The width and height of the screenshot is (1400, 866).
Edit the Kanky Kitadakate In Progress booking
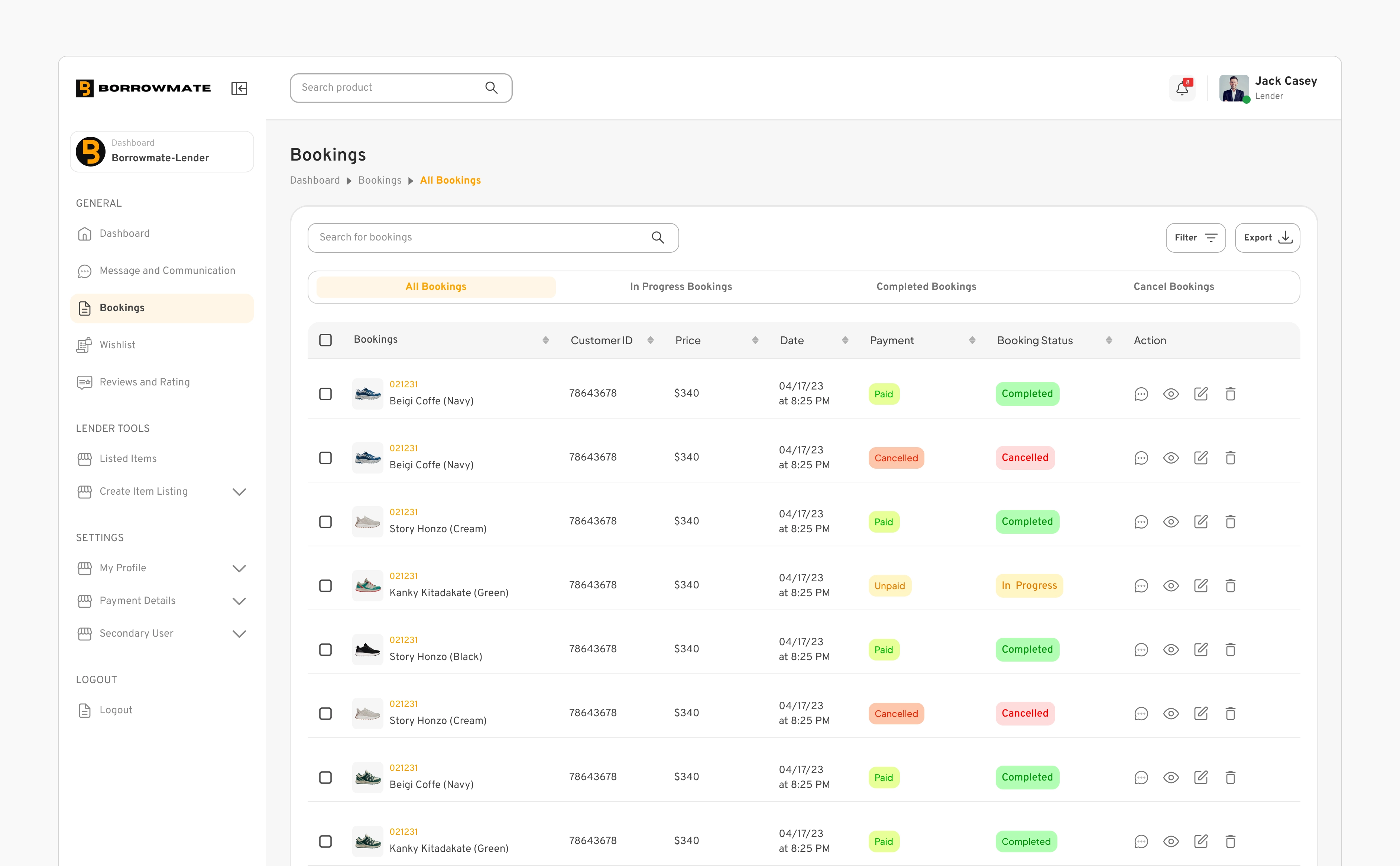[1201, 585]
